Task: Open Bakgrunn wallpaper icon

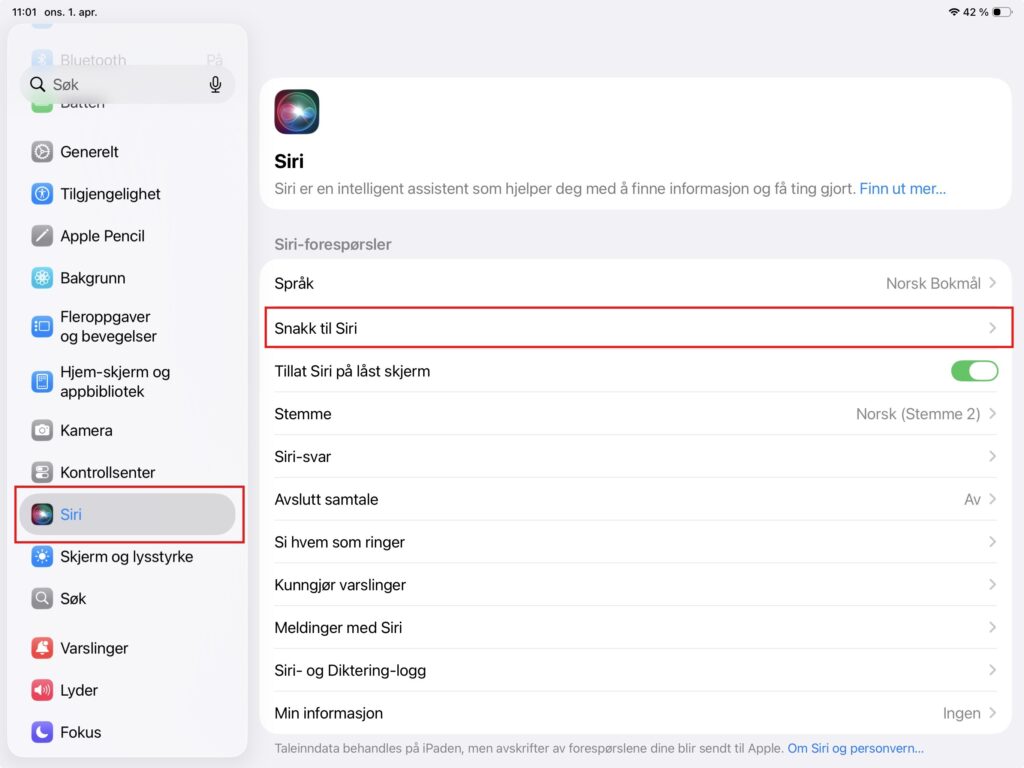Action: pyautogui.click(x=42, y=278)
